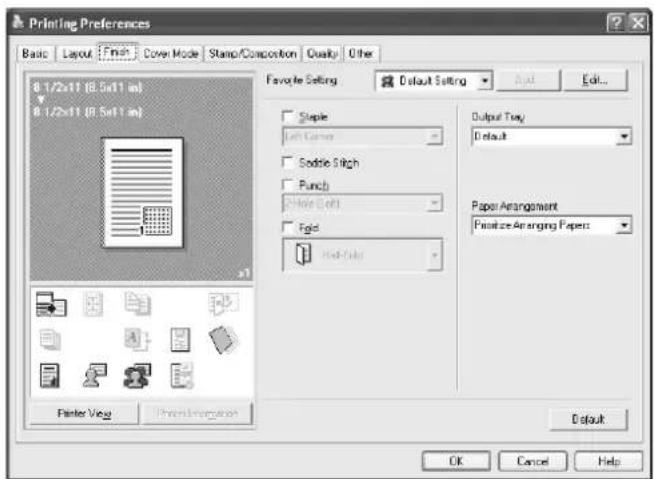Viewport: 654px width, 479px height.
Task: Click the Printer Information button
Action: [x=197, y=413]
